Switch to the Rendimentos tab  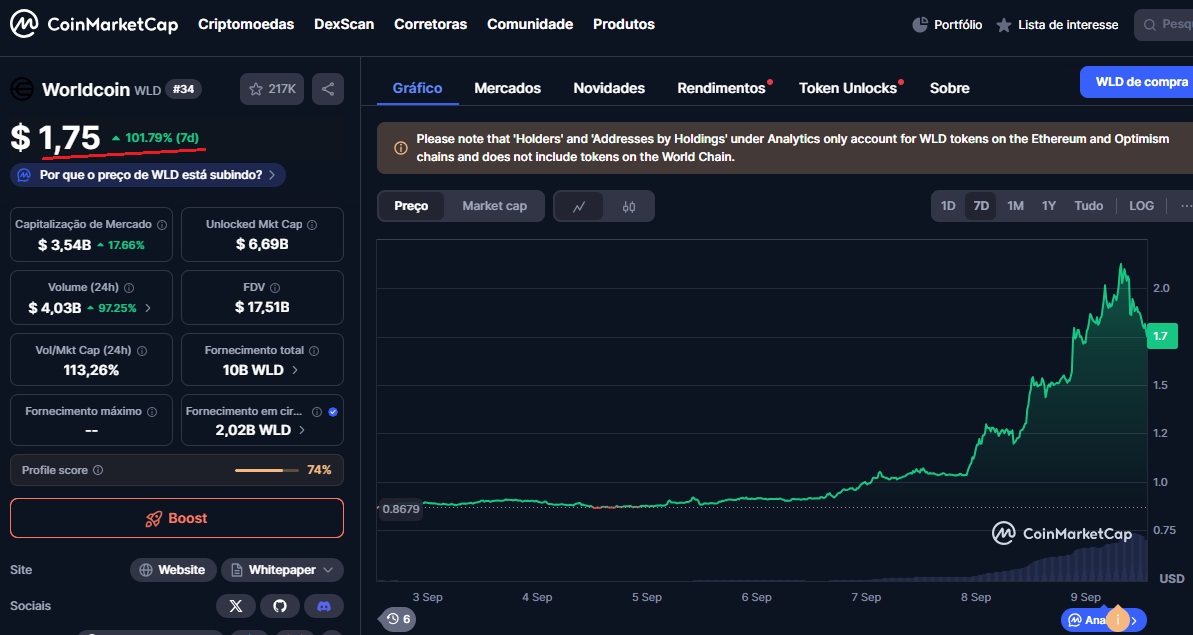pos(721,88)
